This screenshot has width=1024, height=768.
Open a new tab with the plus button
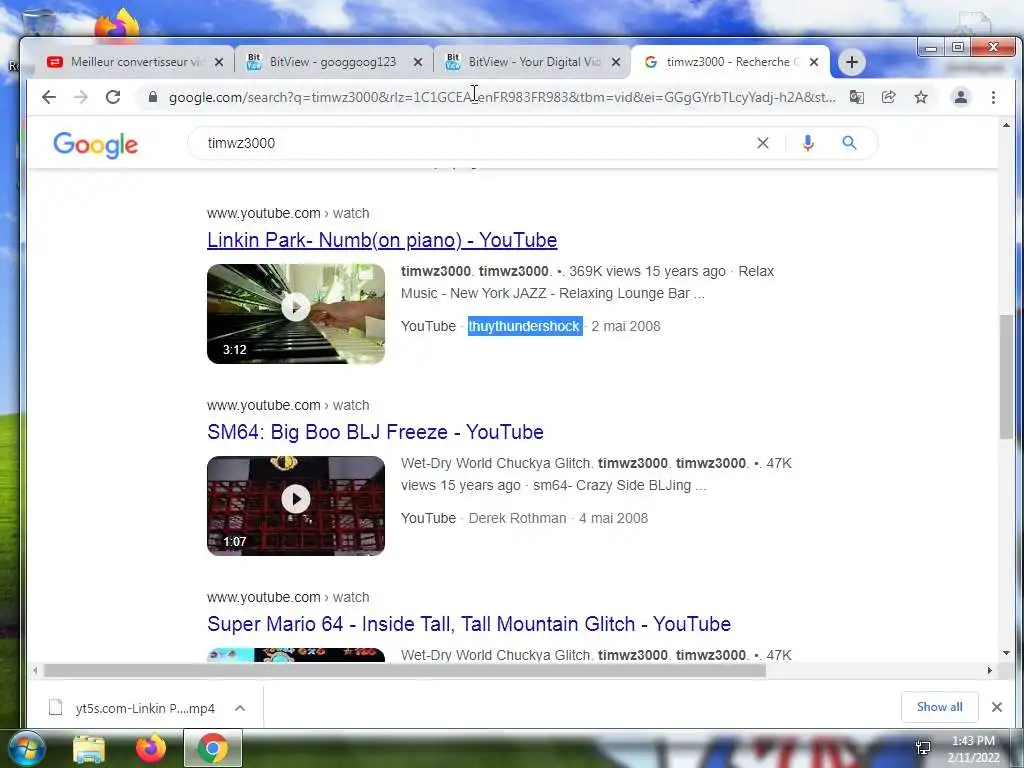click(852, 62)
